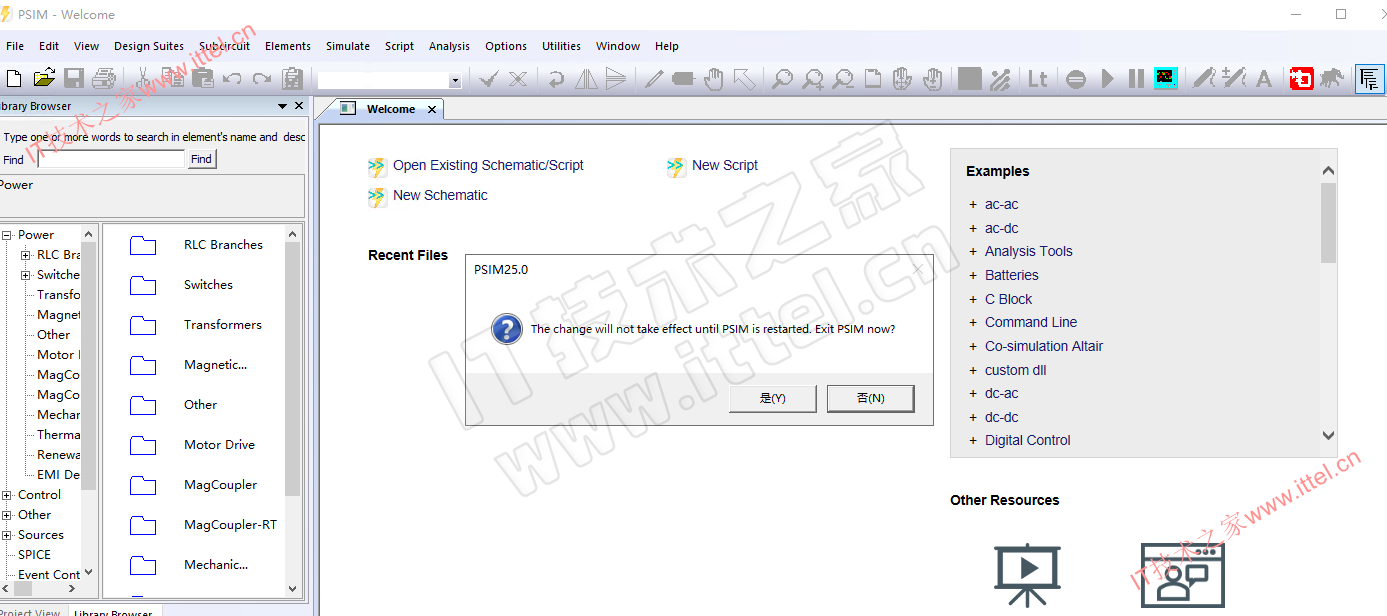Close the Welcome tab with its X
1387x616 pixels.
(x=432, y=110)
